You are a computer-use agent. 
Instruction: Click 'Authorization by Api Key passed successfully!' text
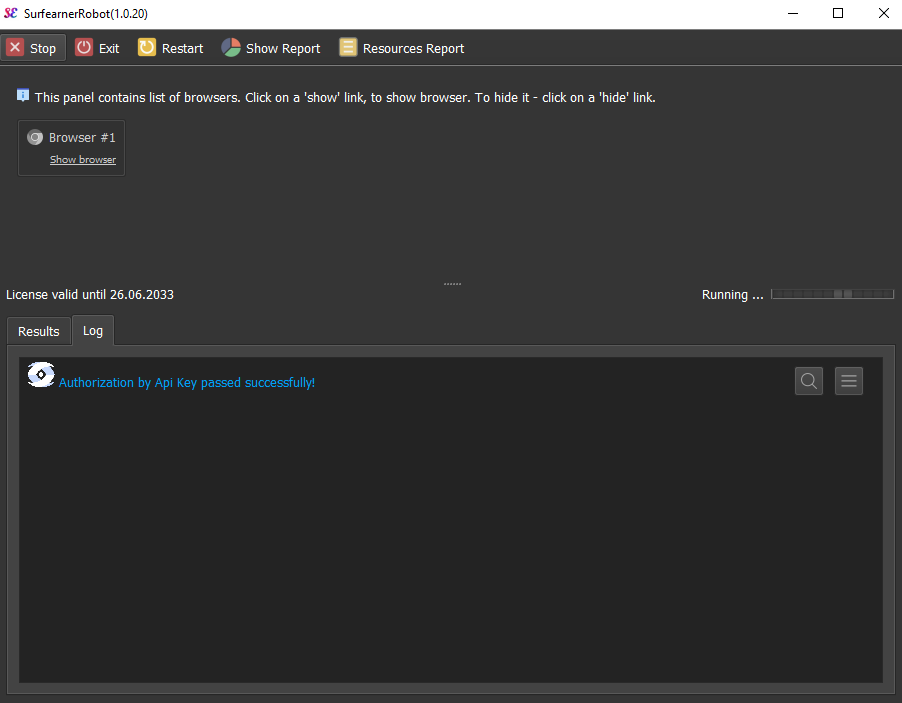click(187, 383)
